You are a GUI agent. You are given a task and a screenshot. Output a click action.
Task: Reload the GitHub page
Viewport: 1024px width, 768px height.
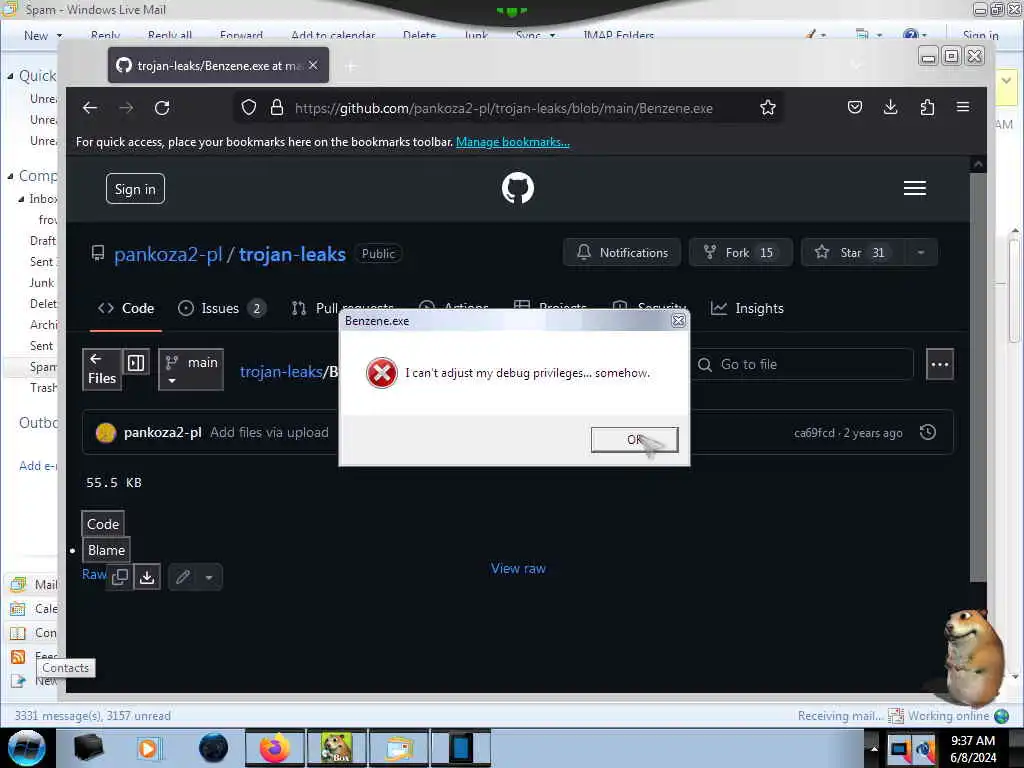(x=162, y=108)
